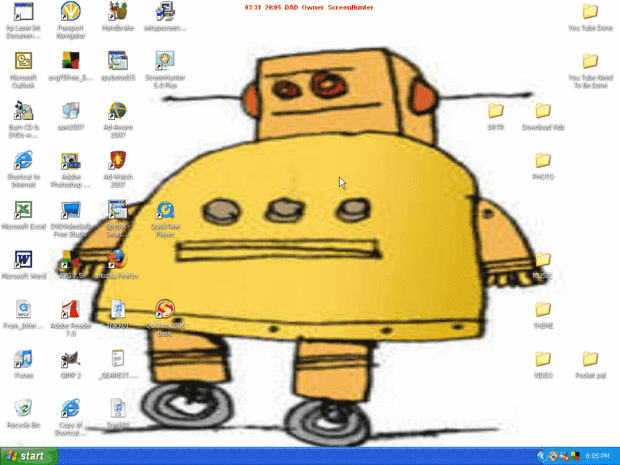The image size is (620, 465).
Task: Open the VIDEO folder
Action: (543, 359)
